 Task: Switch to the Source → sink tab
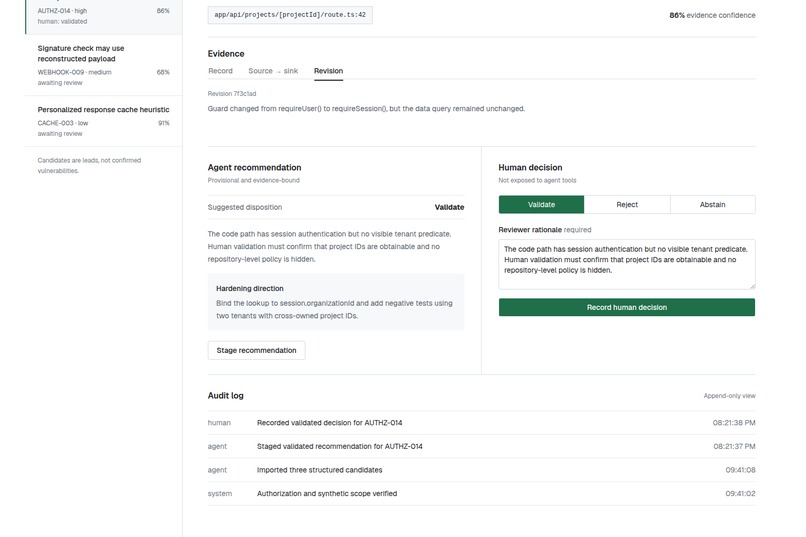(273, 71)
